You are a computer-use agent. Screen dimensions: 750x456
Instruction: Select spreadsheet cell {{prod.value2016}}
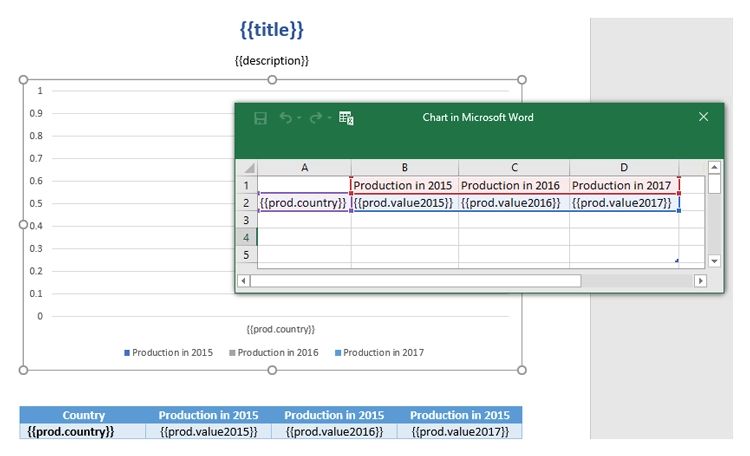(x=514, y=203)
